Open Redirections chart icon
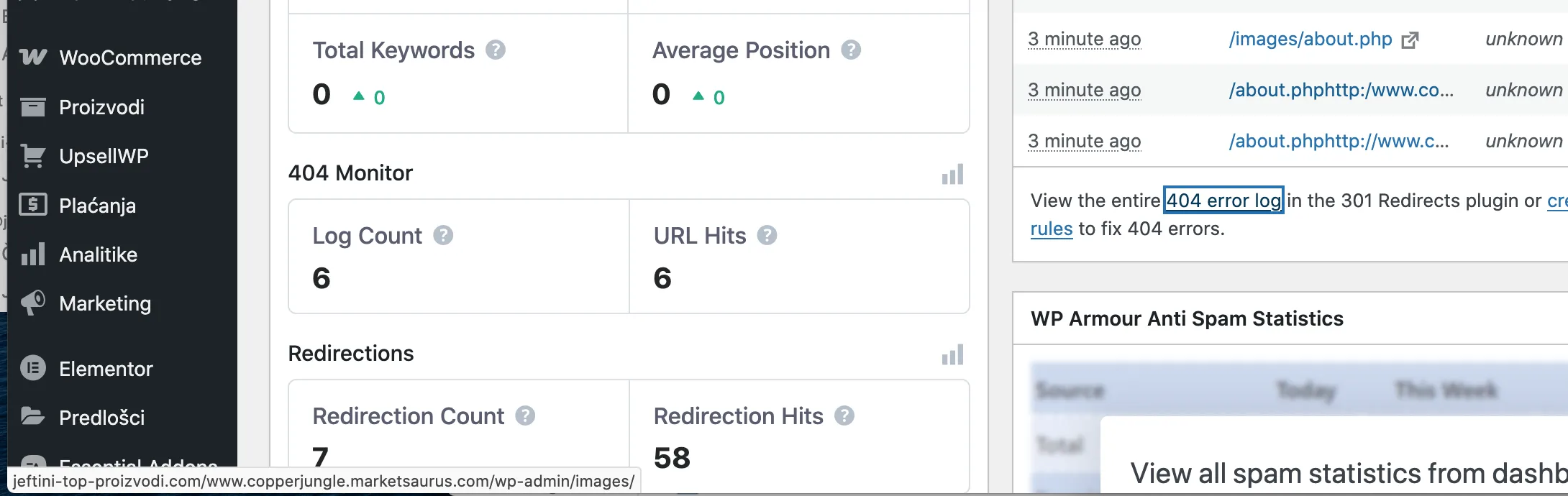The image size is (1568, 496). coord(952,354)
